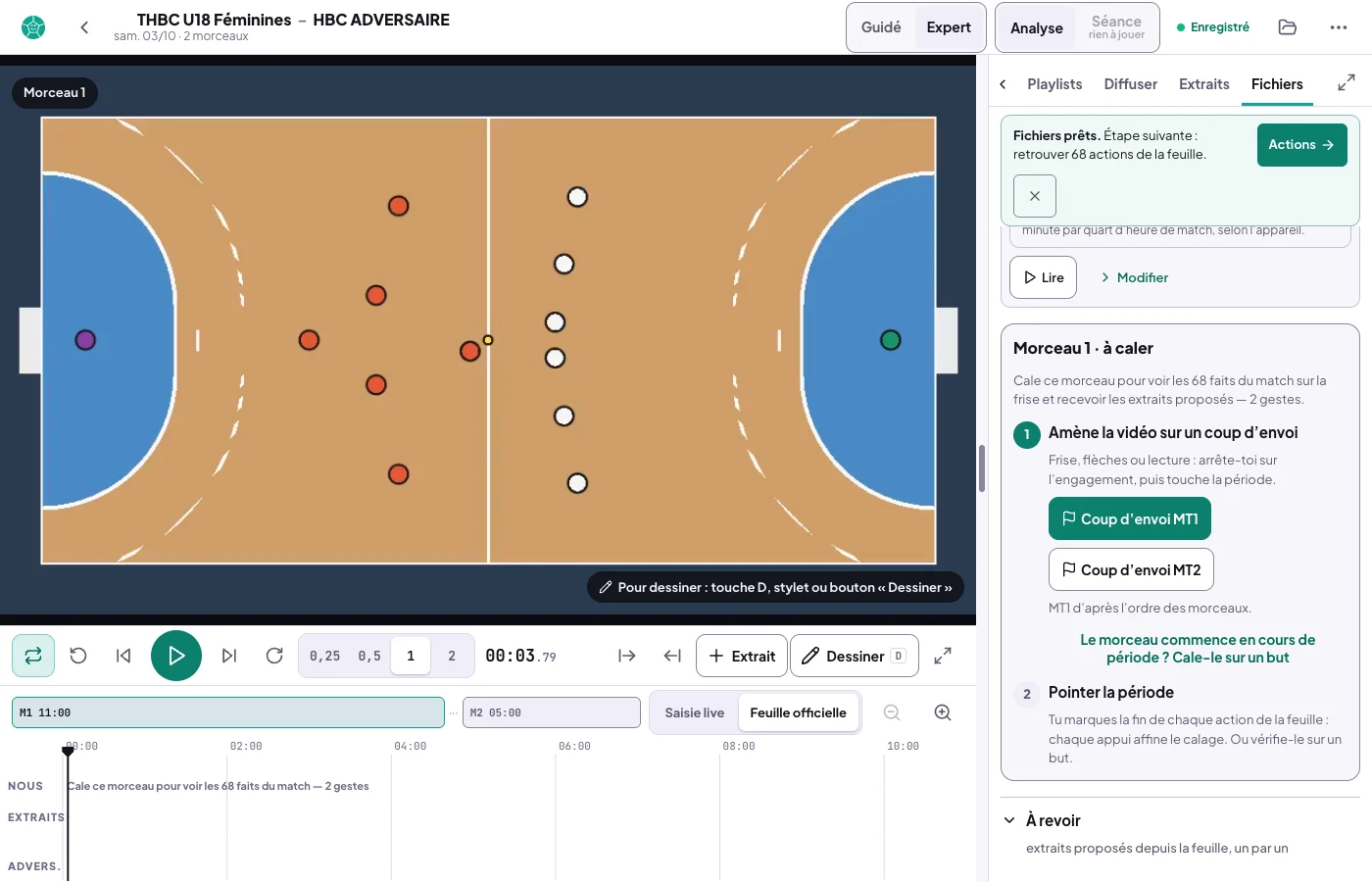Toggle the loop playback button
Image resolution: width=1372 pixels, height=882 pixels.
tap(33, 656)
